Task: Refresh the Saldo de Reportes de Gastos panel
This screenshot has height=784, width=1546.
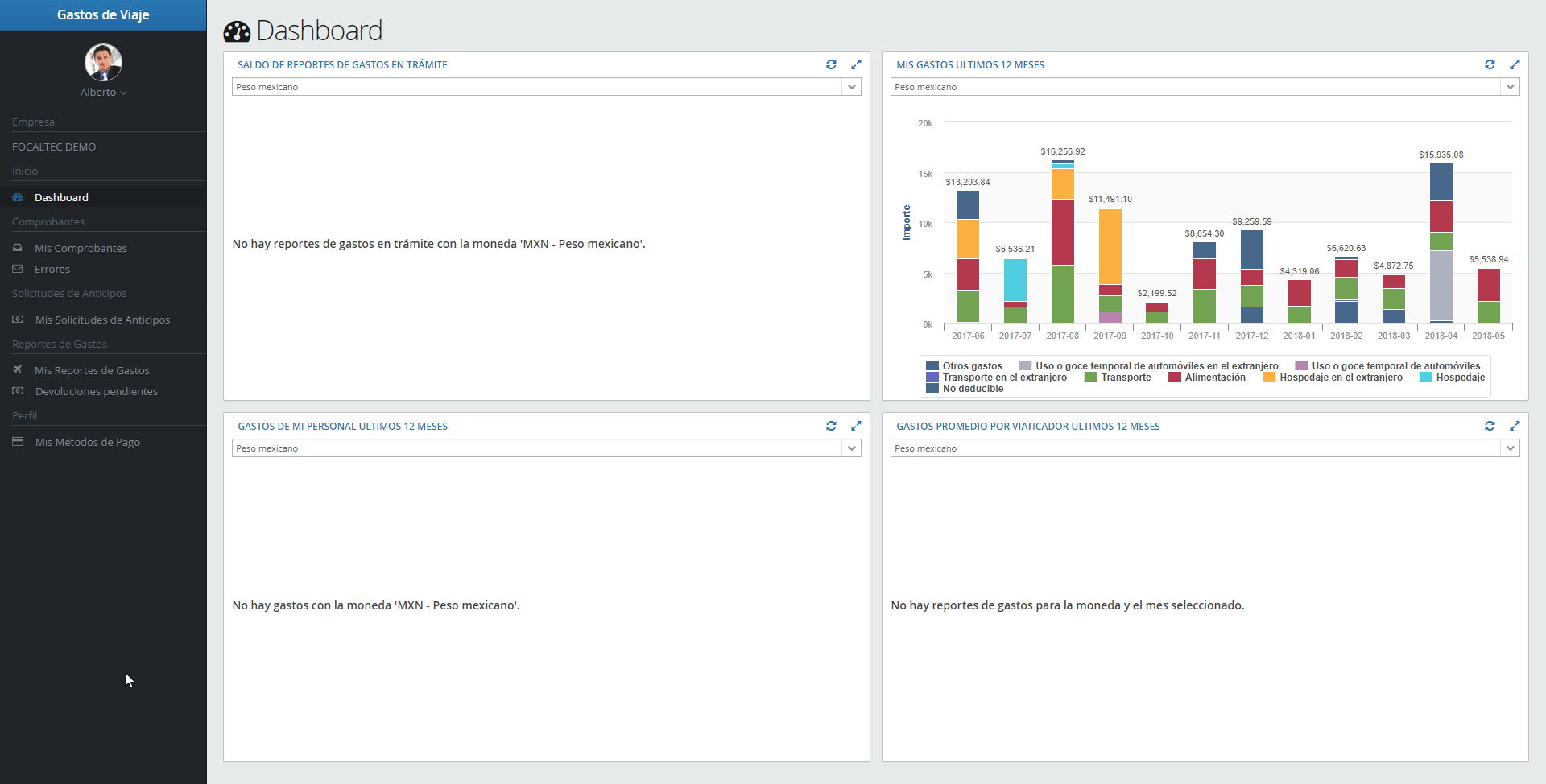Action: click(831, 64)
